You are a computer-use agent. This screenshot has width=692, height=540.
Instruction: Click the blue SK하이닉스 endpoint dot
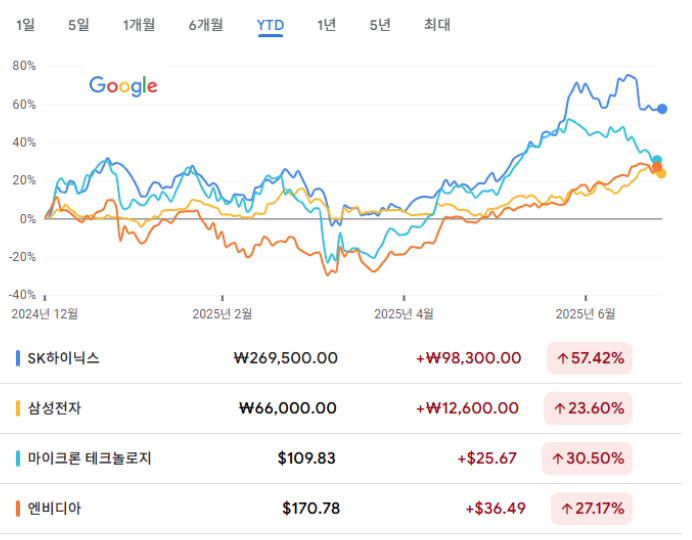(x=662, y=109)
